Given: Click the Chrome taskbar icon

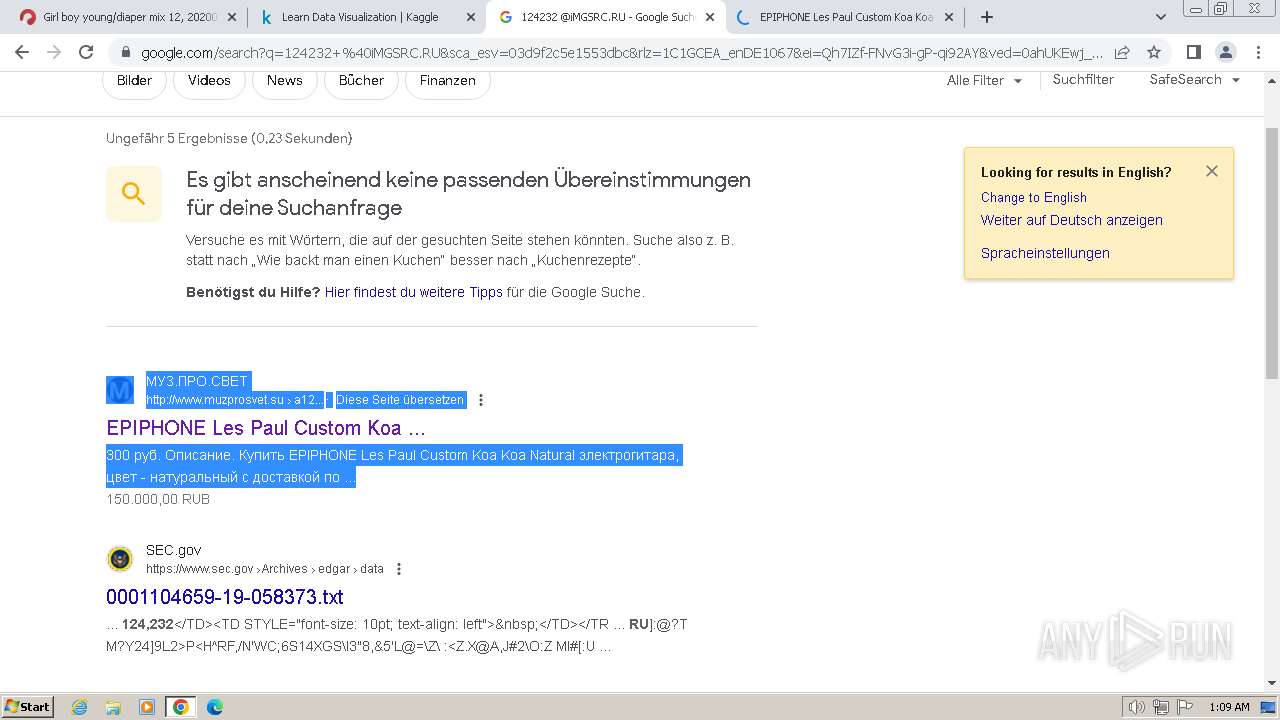Looking at the screenshot, I should [x=181, y=707].
